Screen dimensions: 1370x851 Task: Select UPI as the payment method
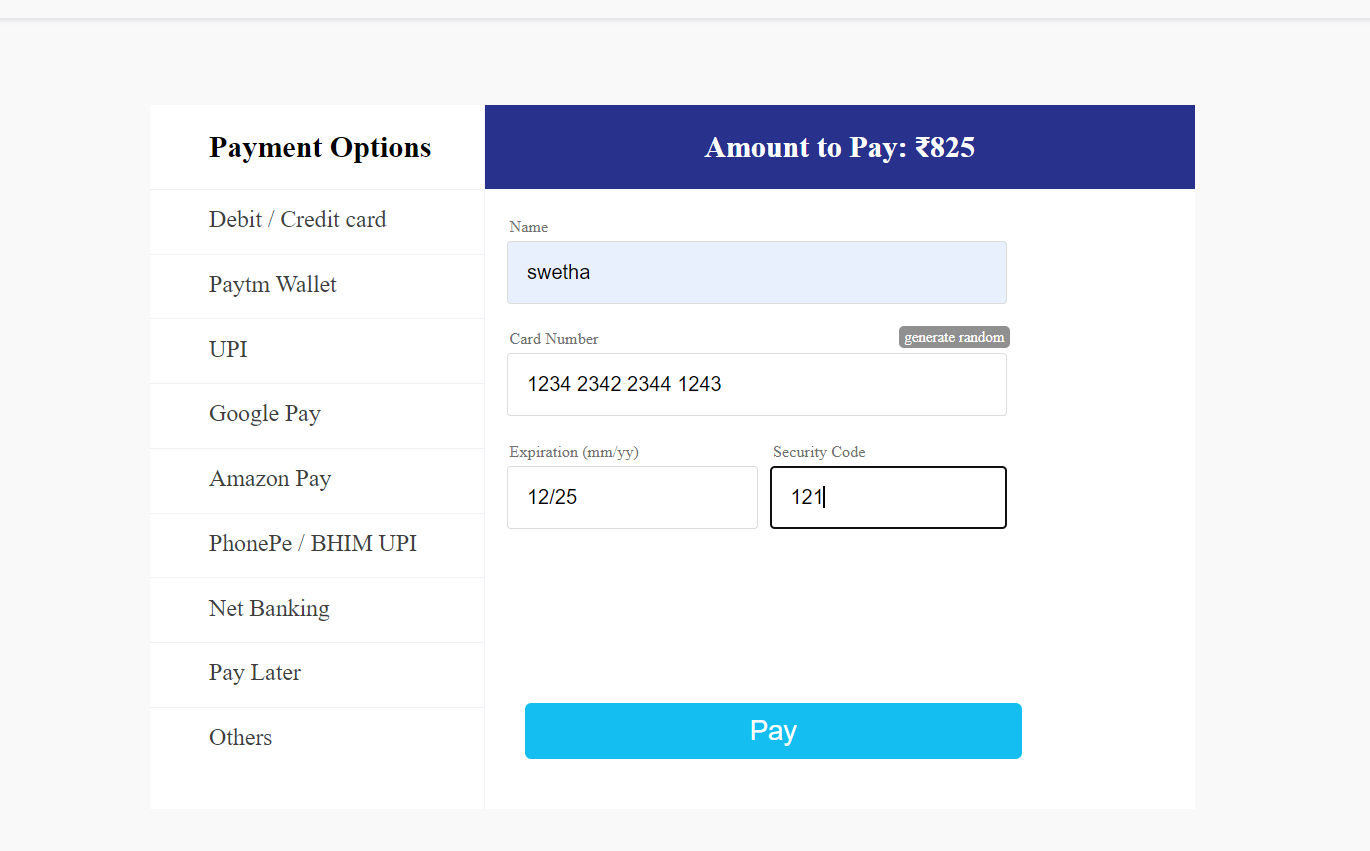(x=228, y=350)
